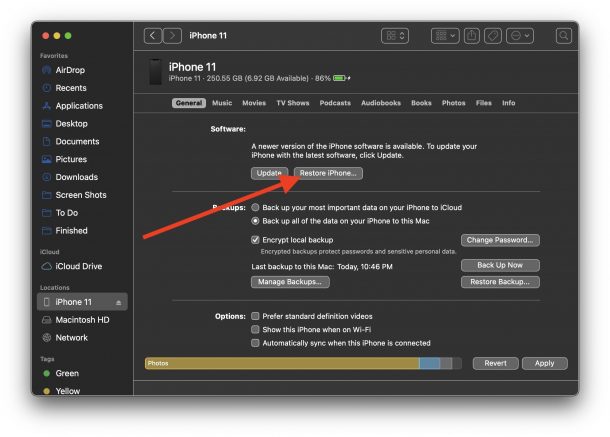Open the group-by grid dropdown
This screenshot has height=437, width=610.
tap(445, 36)
